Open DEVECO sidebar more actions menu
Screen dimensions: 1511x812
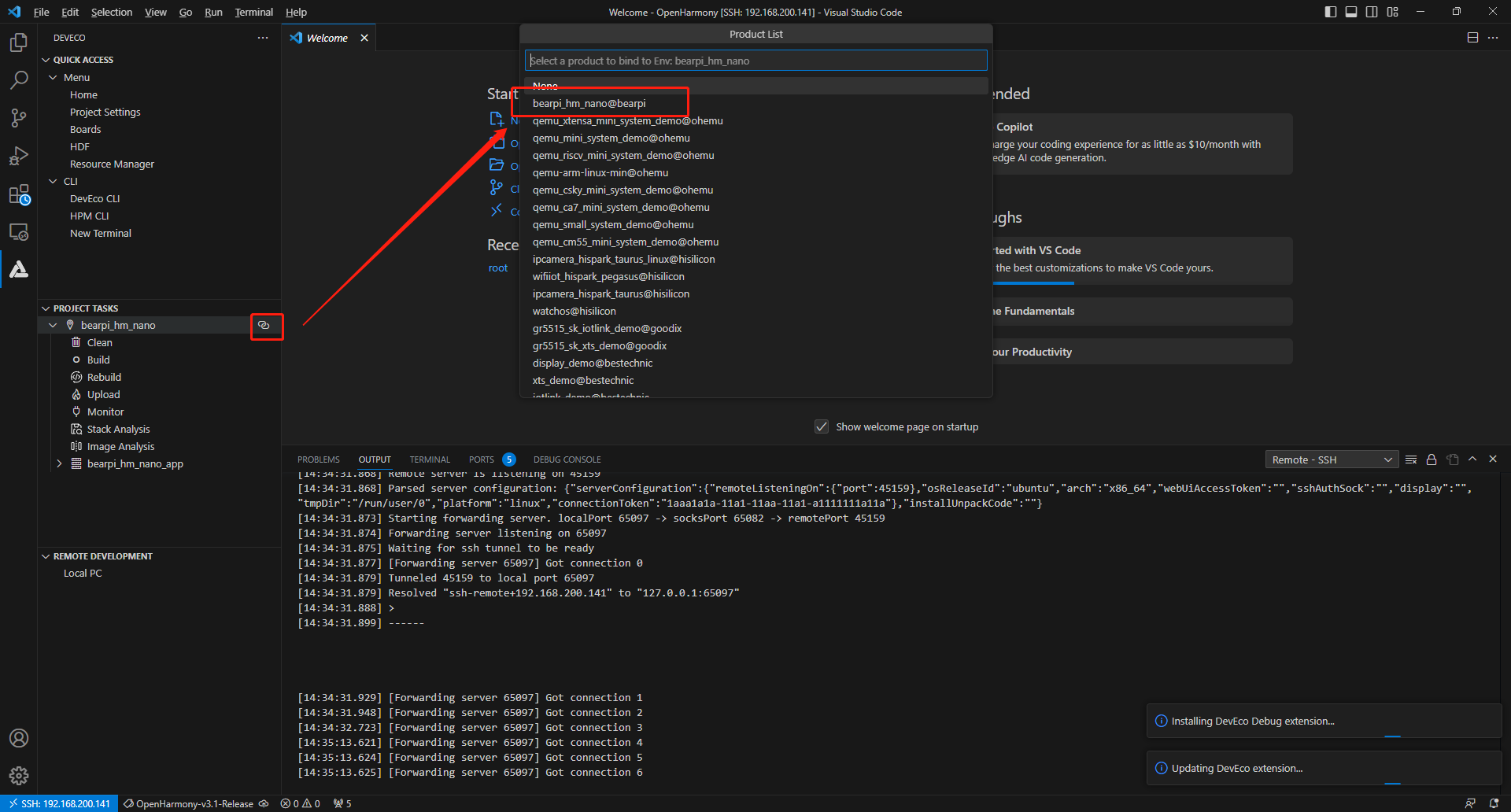click(x=263, y=38)
